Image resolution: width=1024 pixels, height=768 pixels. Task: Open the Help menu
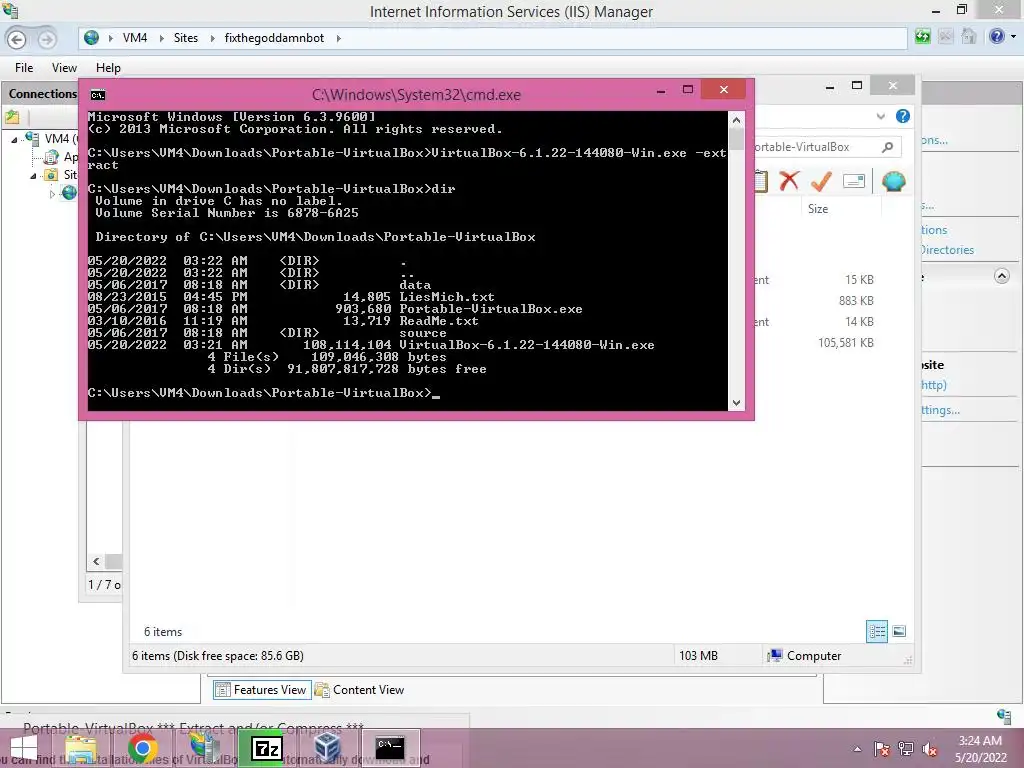(x=108, y=68)
